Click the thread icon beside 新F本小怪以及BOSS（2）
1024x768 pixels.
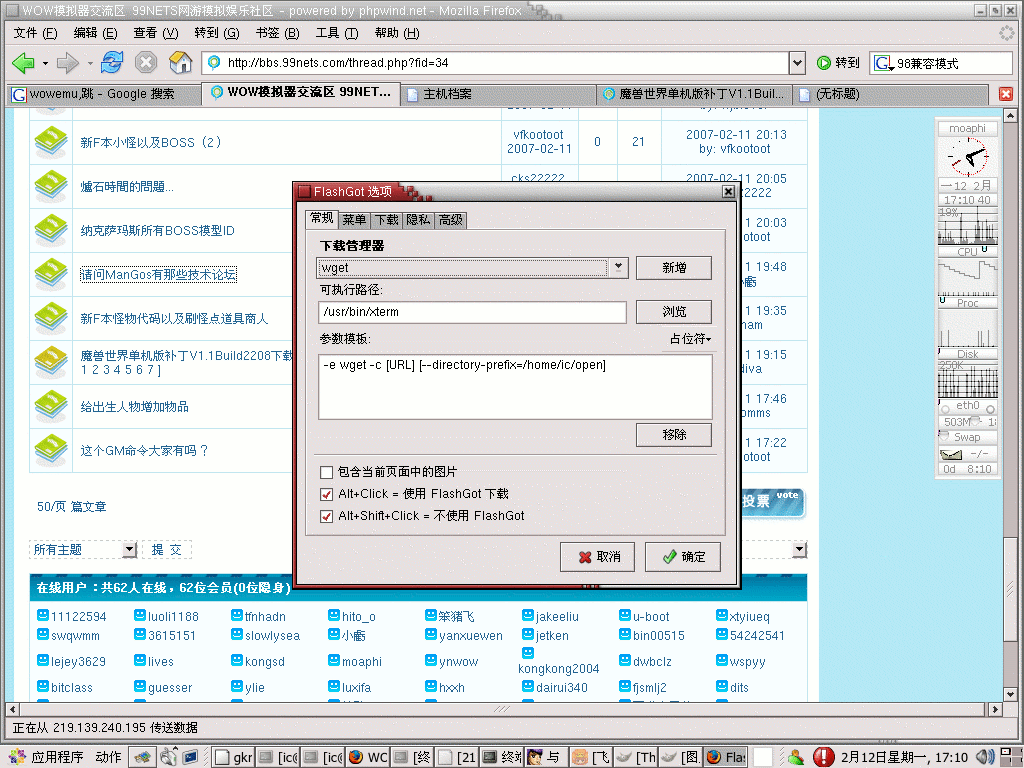51,142
